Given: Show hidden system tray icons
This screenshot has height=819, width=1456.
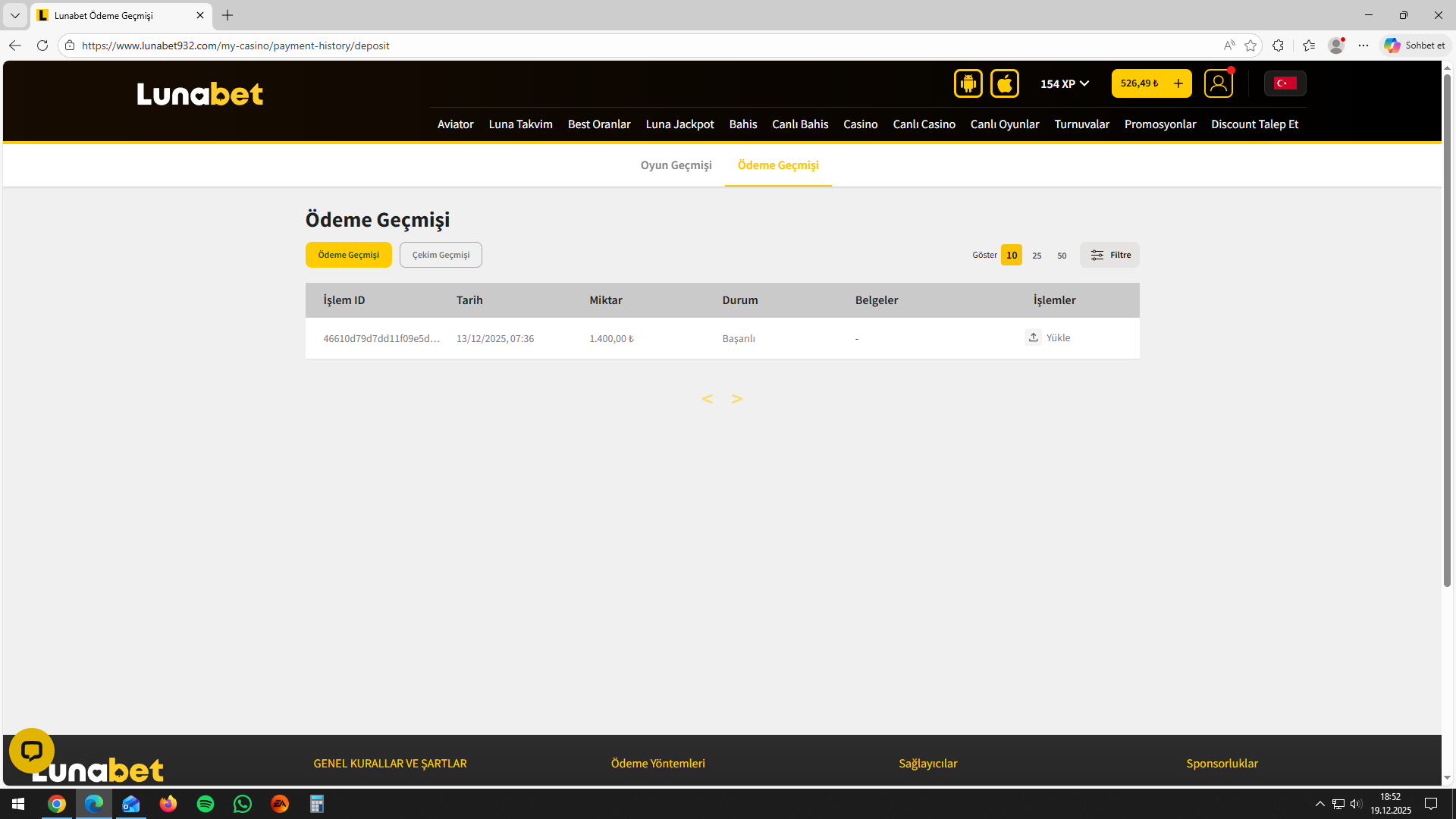Looking at the screenshot, I should click(x=1320, y=804).
